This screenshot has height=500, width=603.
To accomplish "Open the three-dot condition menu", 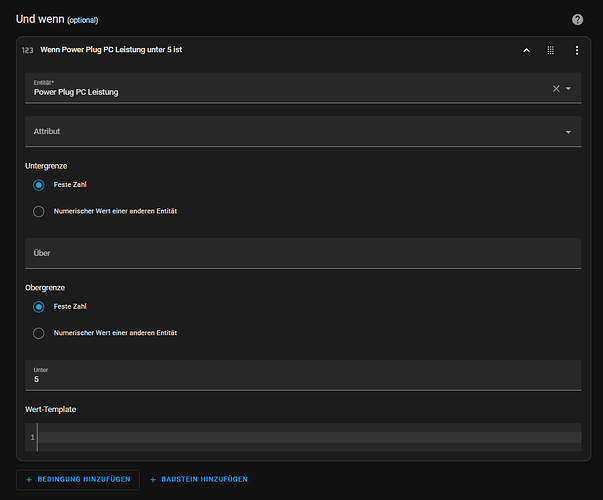I will click(x=576, y=50).
